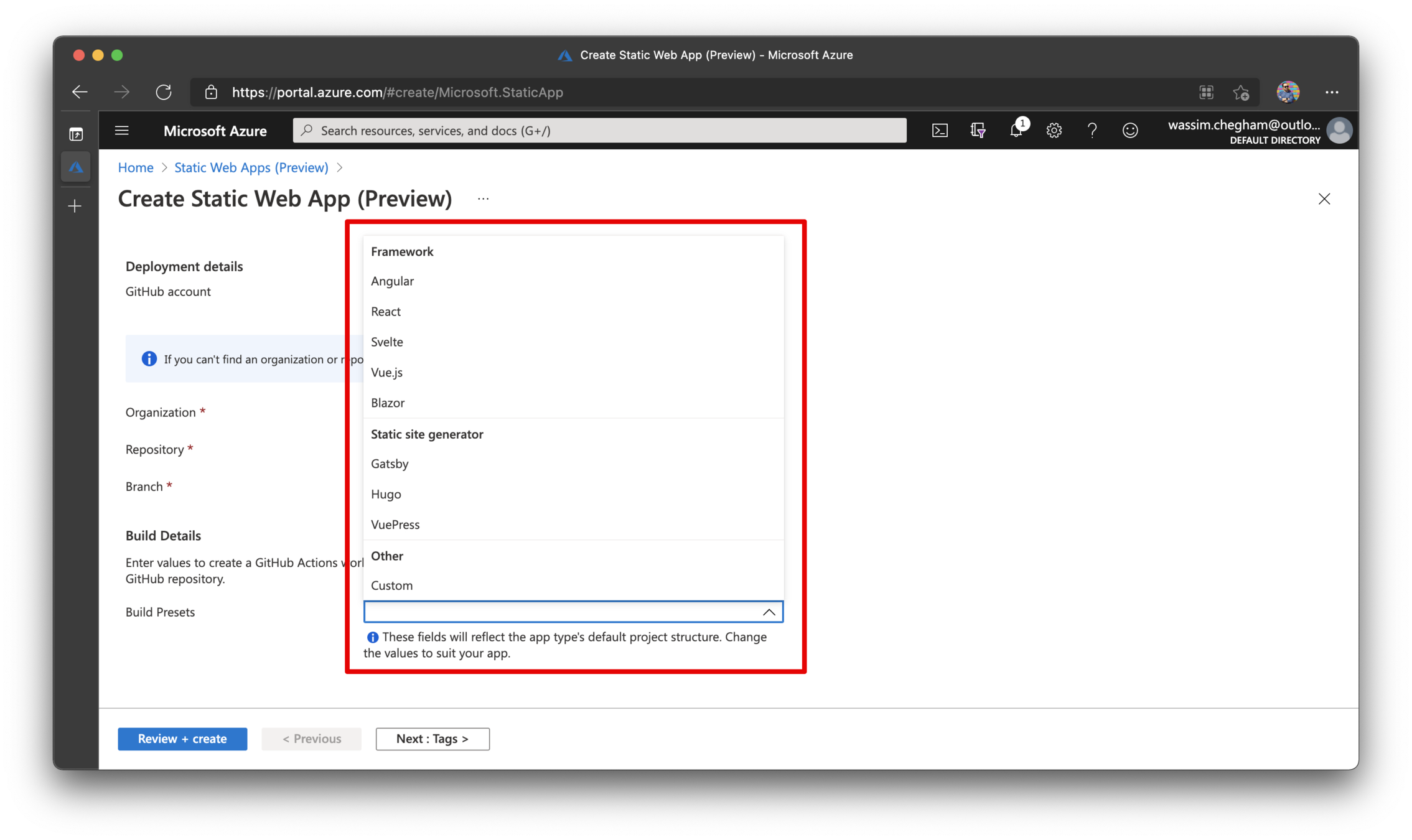Viewport: 1412px width, 840px height.
Task: Choose the Blazor build preset
Action: coord(388,403)
